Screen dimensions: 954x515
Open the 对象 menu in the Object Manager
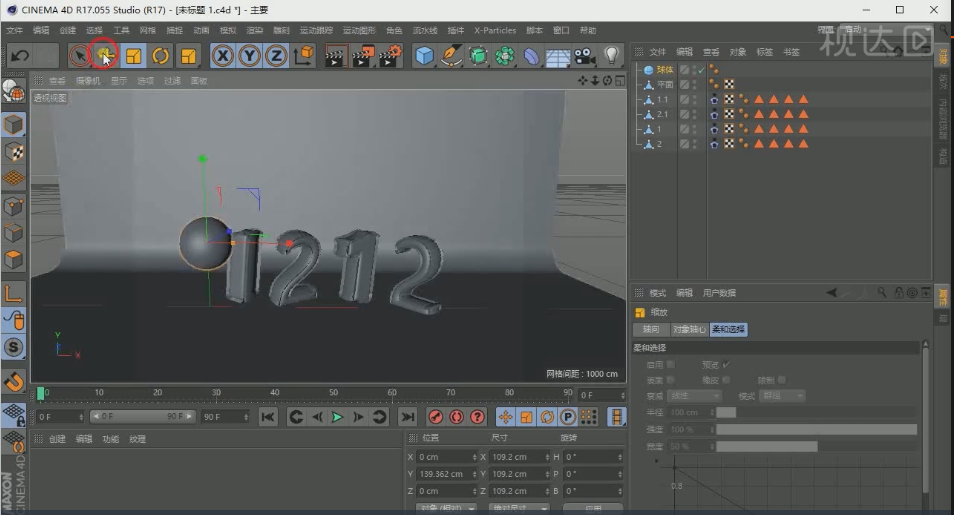(x=737, y=52)
